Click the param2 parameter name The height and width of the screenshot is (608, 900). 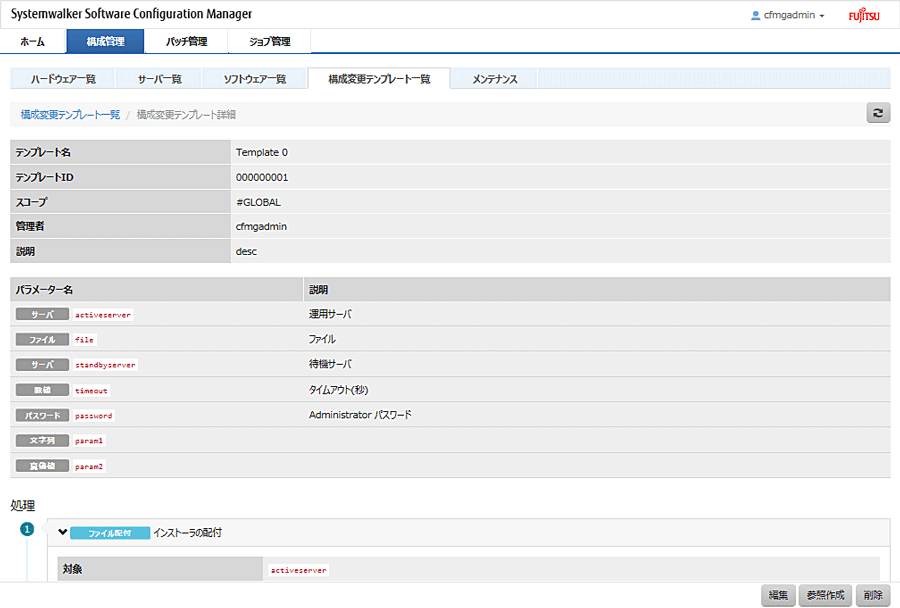(89, 466)
